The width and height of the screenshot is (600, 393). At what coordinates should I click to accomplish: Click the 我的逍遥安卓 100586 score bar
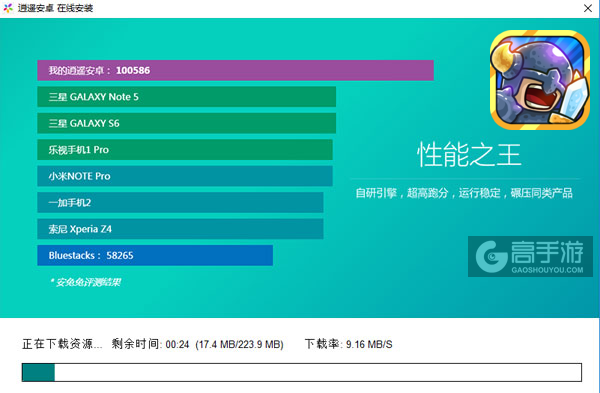[235, 70]
